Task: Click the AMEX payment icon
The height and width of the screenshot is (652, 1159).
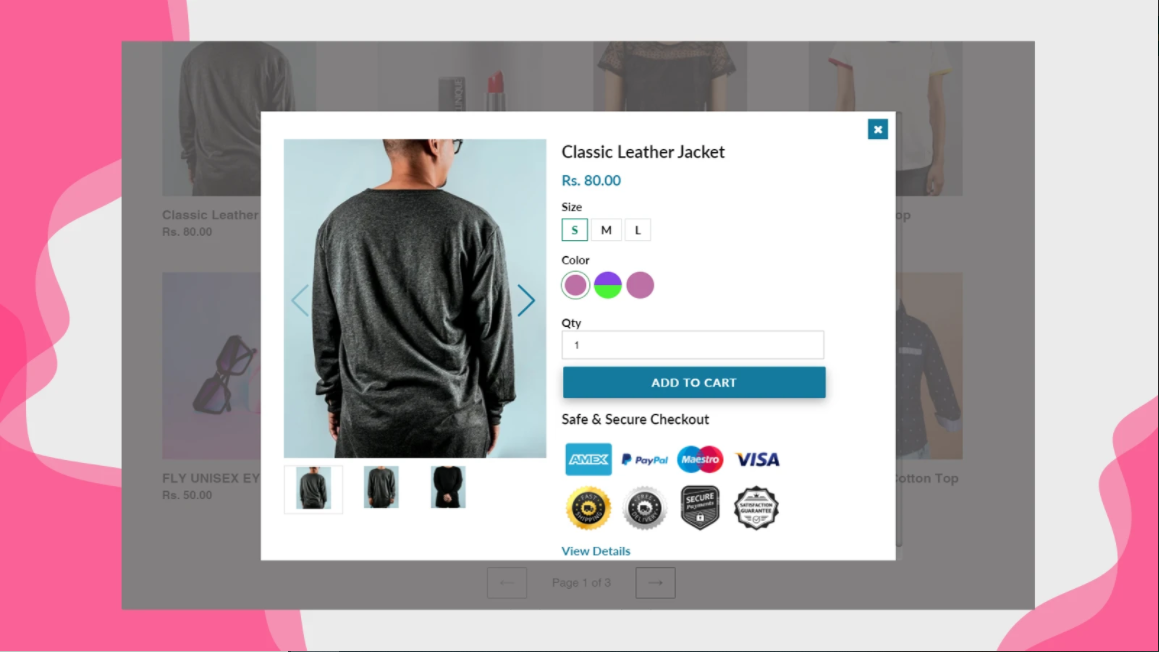Action: [588, 459]
